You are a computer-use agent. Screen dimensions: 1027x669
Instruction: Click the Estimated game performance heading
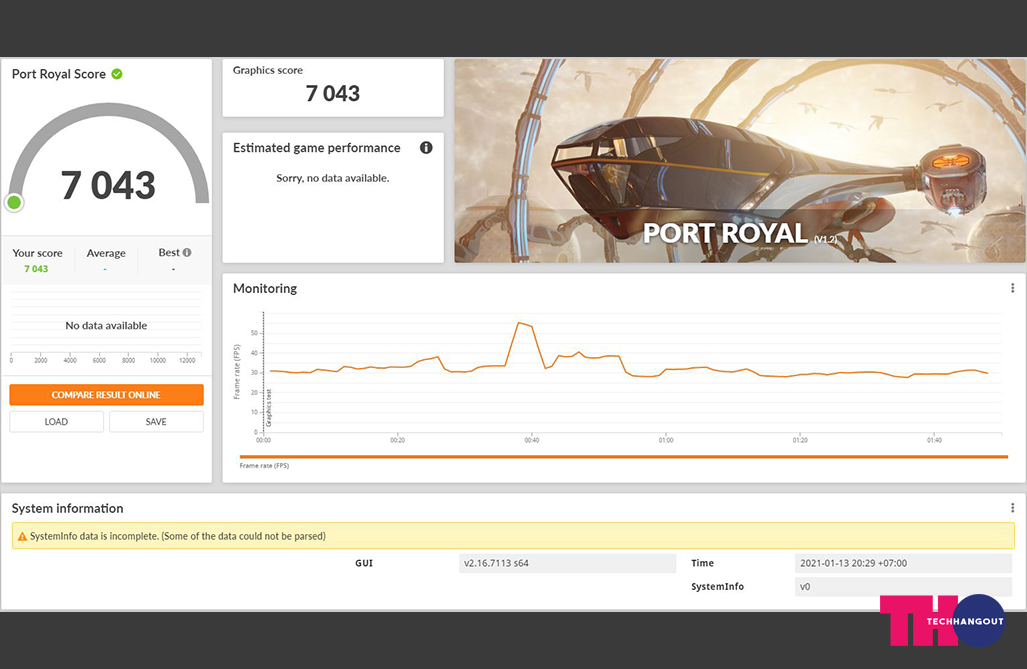[x=316, y=148]
